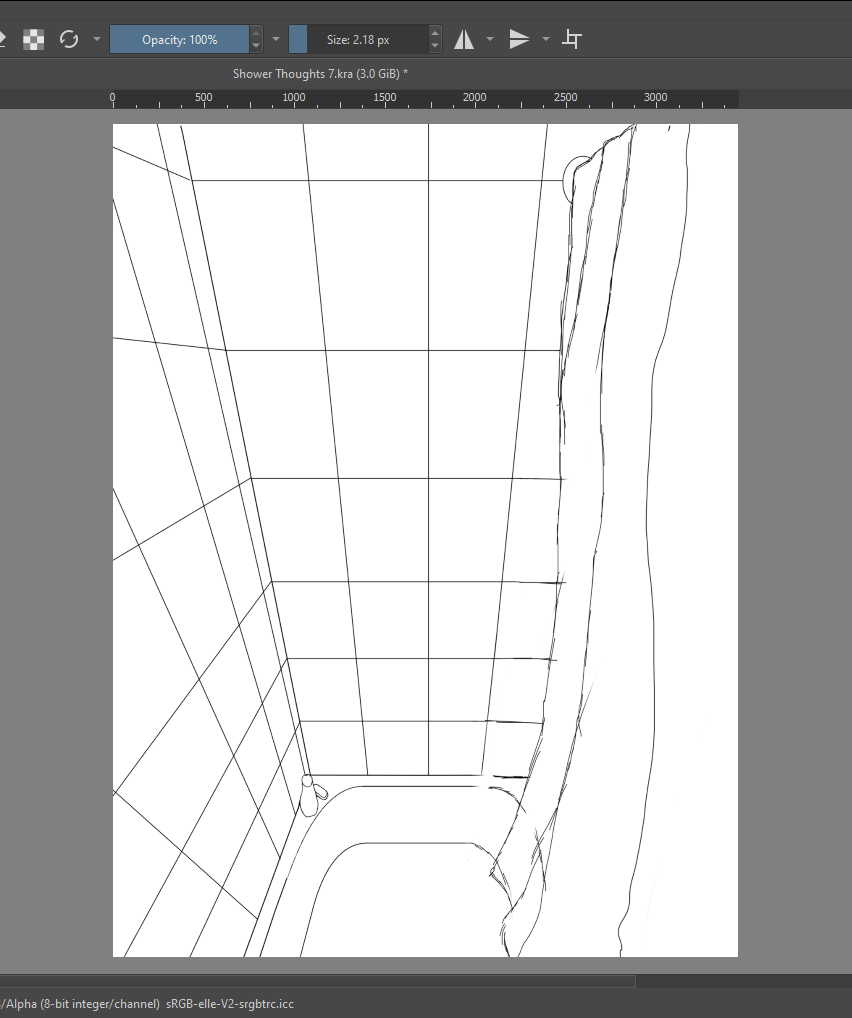Reload the original brush preset
The width and height of the screenshot is (852, 1018).
[x=69, y=40]
